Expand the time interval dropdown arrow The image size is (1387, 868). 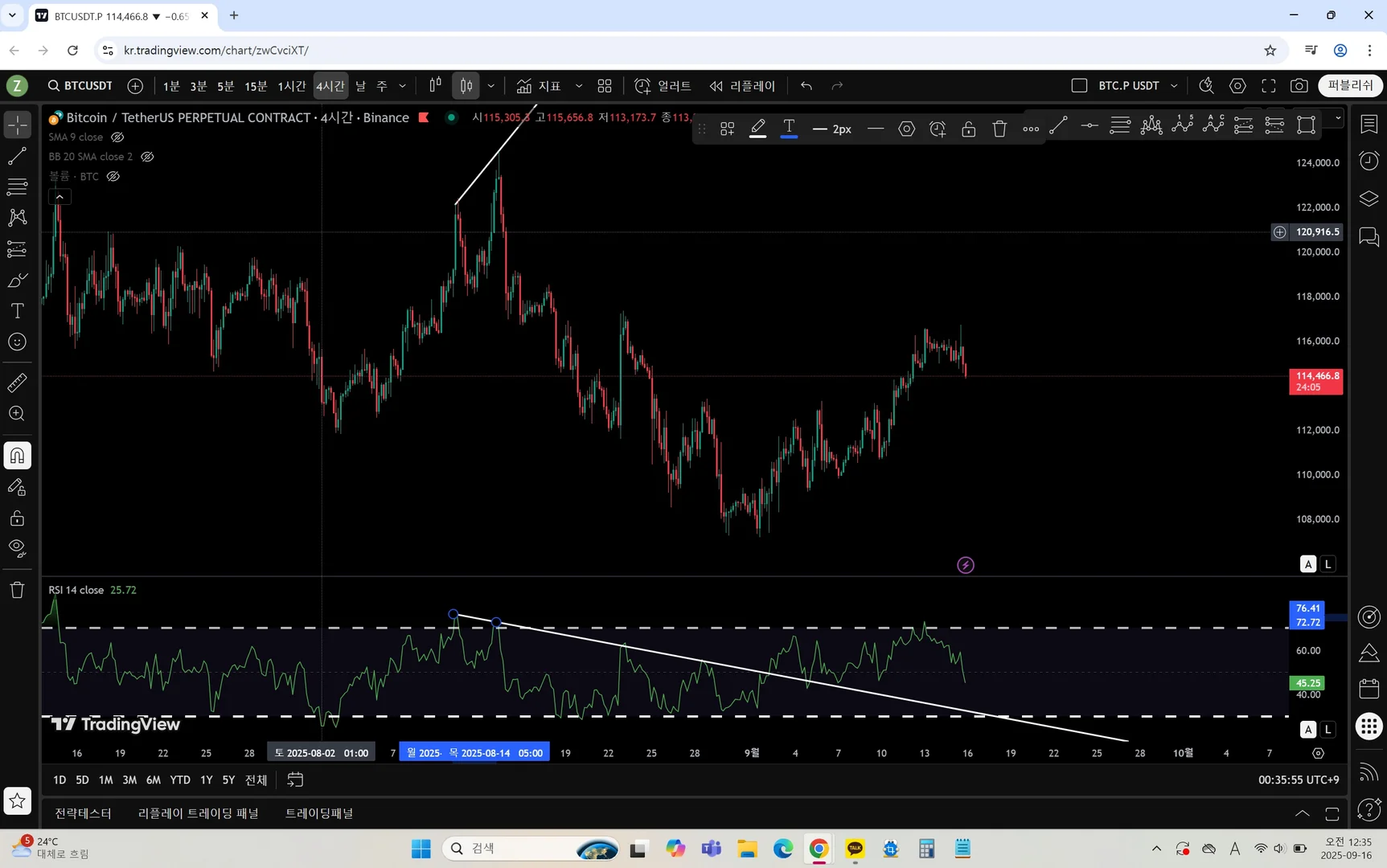pos(403,86)
